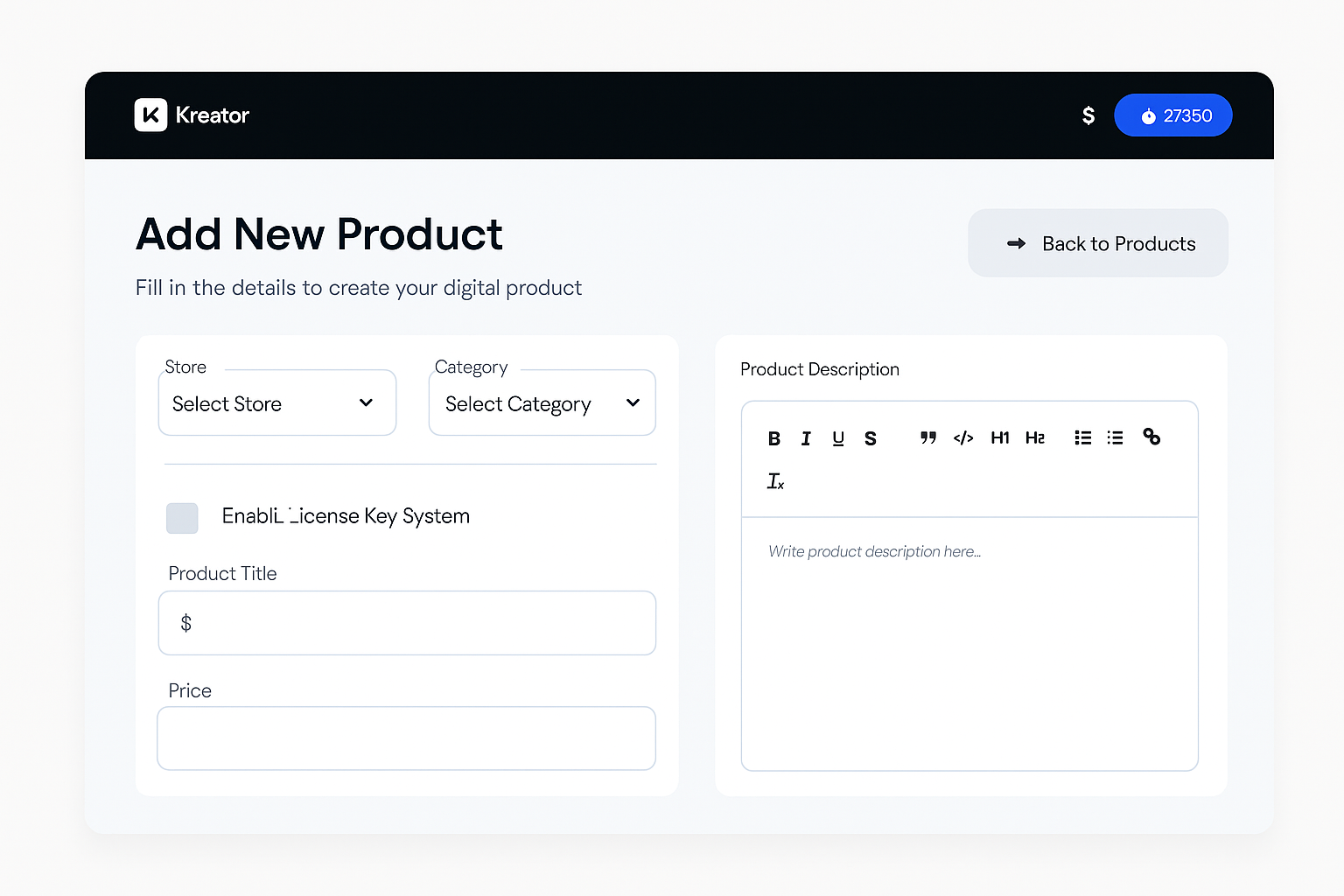Clear text formatting with the Tx icon
This screenshot has width=1344, height=896.
(775, 480)
